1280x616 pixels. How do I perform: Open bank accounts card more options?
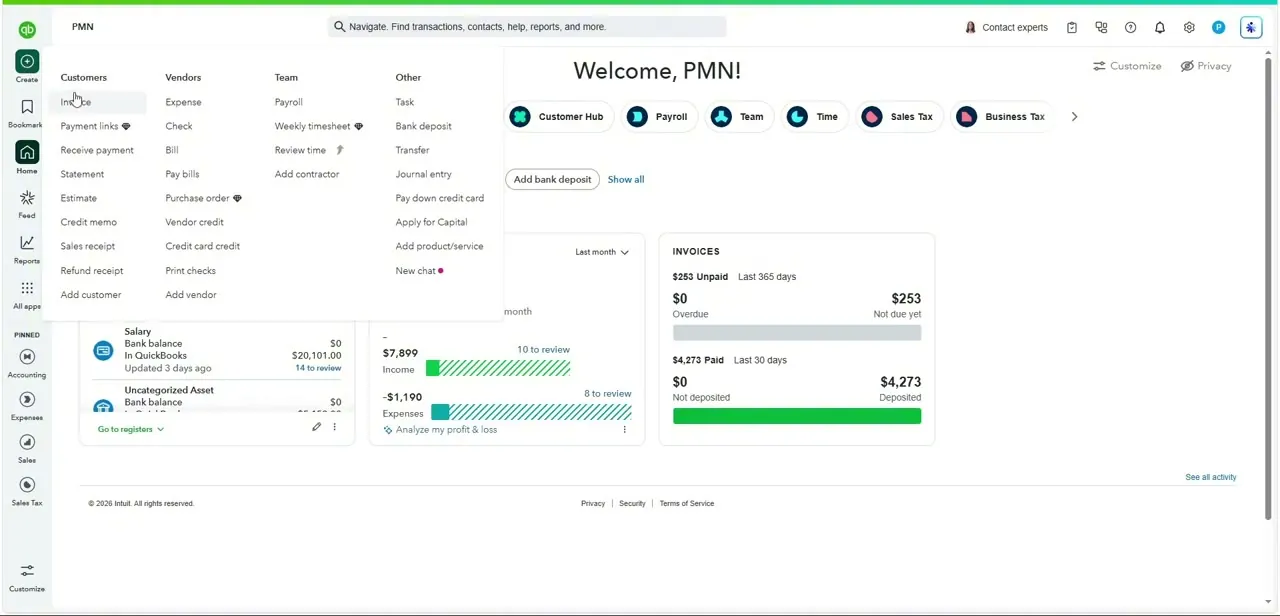tap(335, 427)
